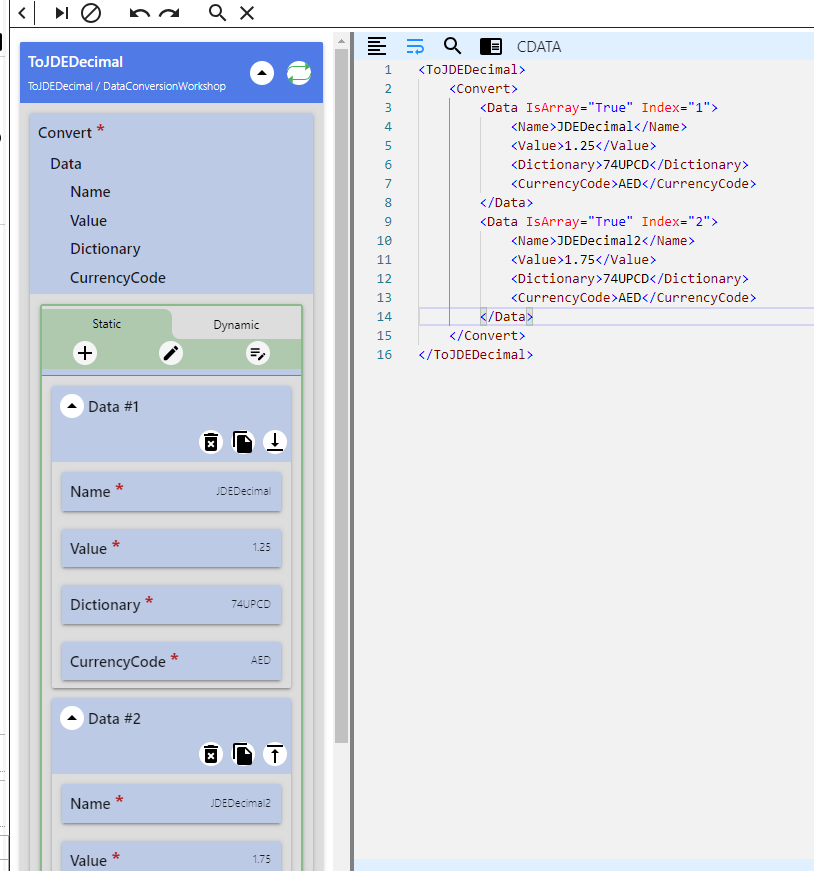Click the step-forward (skip) toolbar icon
The width and height of the screenshot is (814, 871).
tap(62, 13)
